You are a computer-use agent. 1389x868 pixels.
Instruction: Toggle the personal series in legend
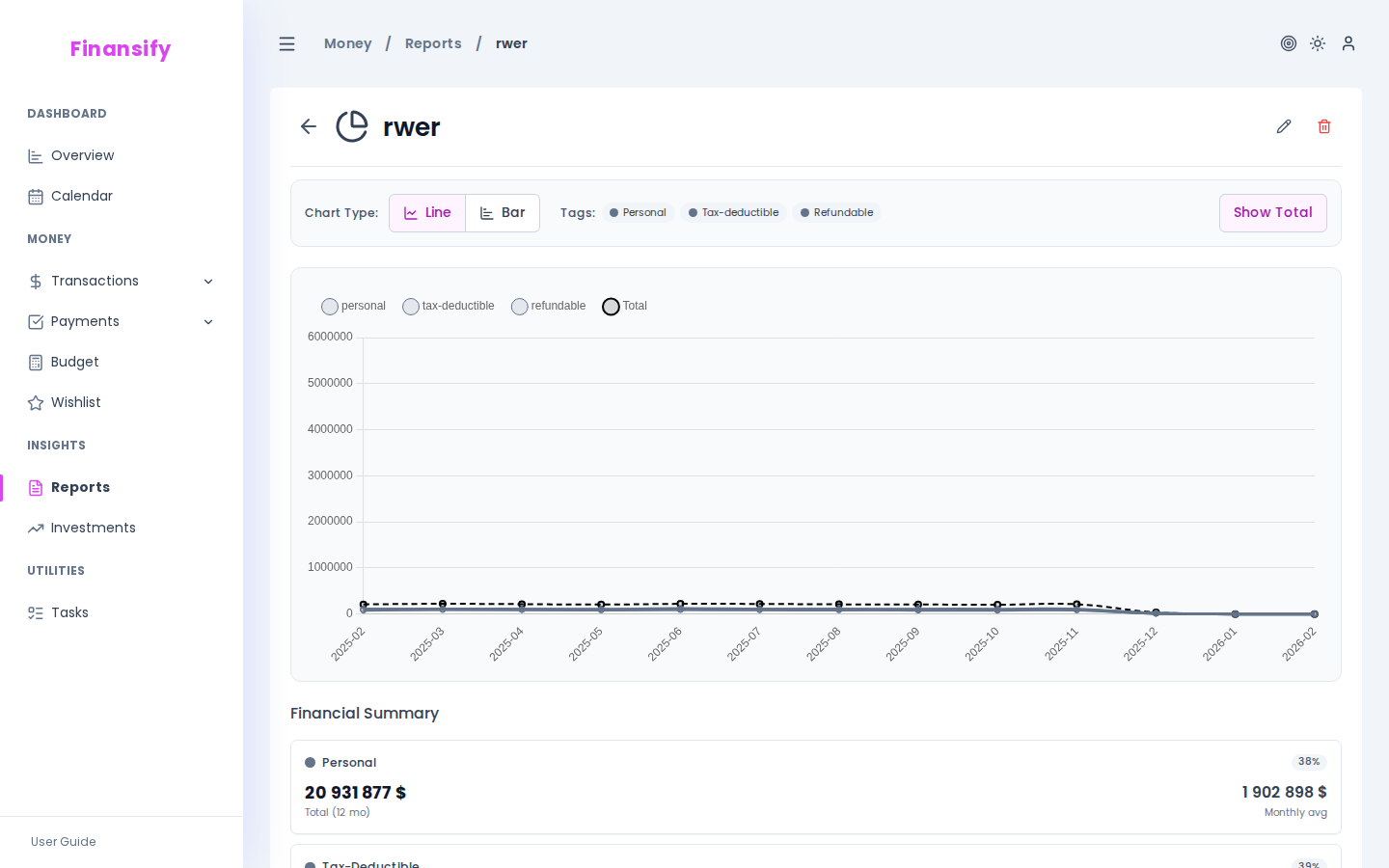click(x=353, y=307)
